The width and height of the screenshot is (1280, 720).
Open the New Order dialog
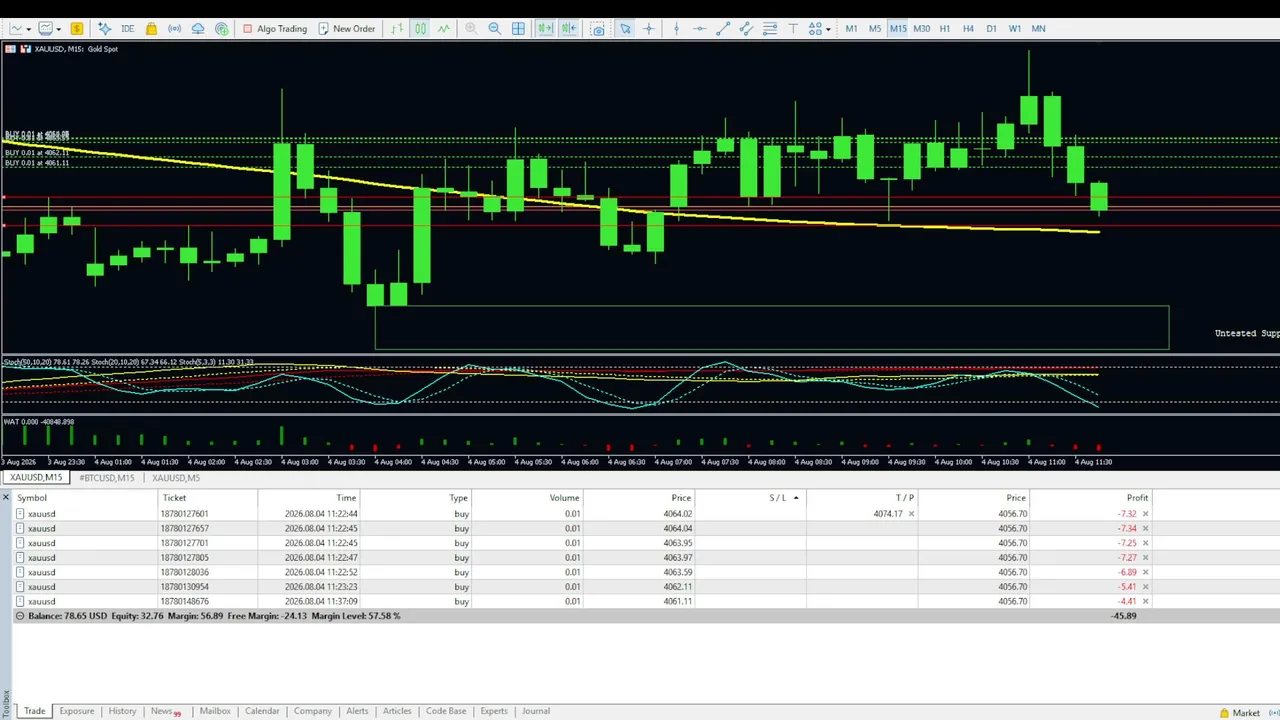pyautogui.click(x=346, y=29)
